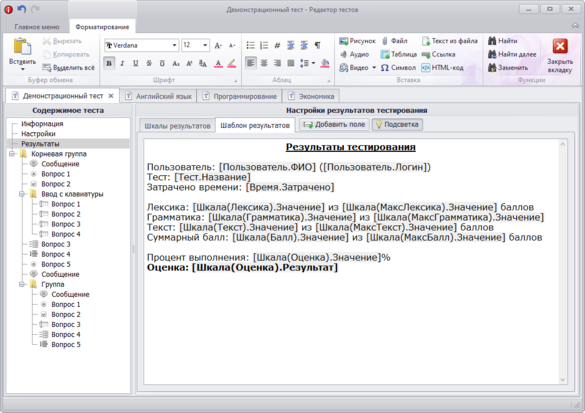Switch to the Главное меню ribbon tab

pos(37,27)
